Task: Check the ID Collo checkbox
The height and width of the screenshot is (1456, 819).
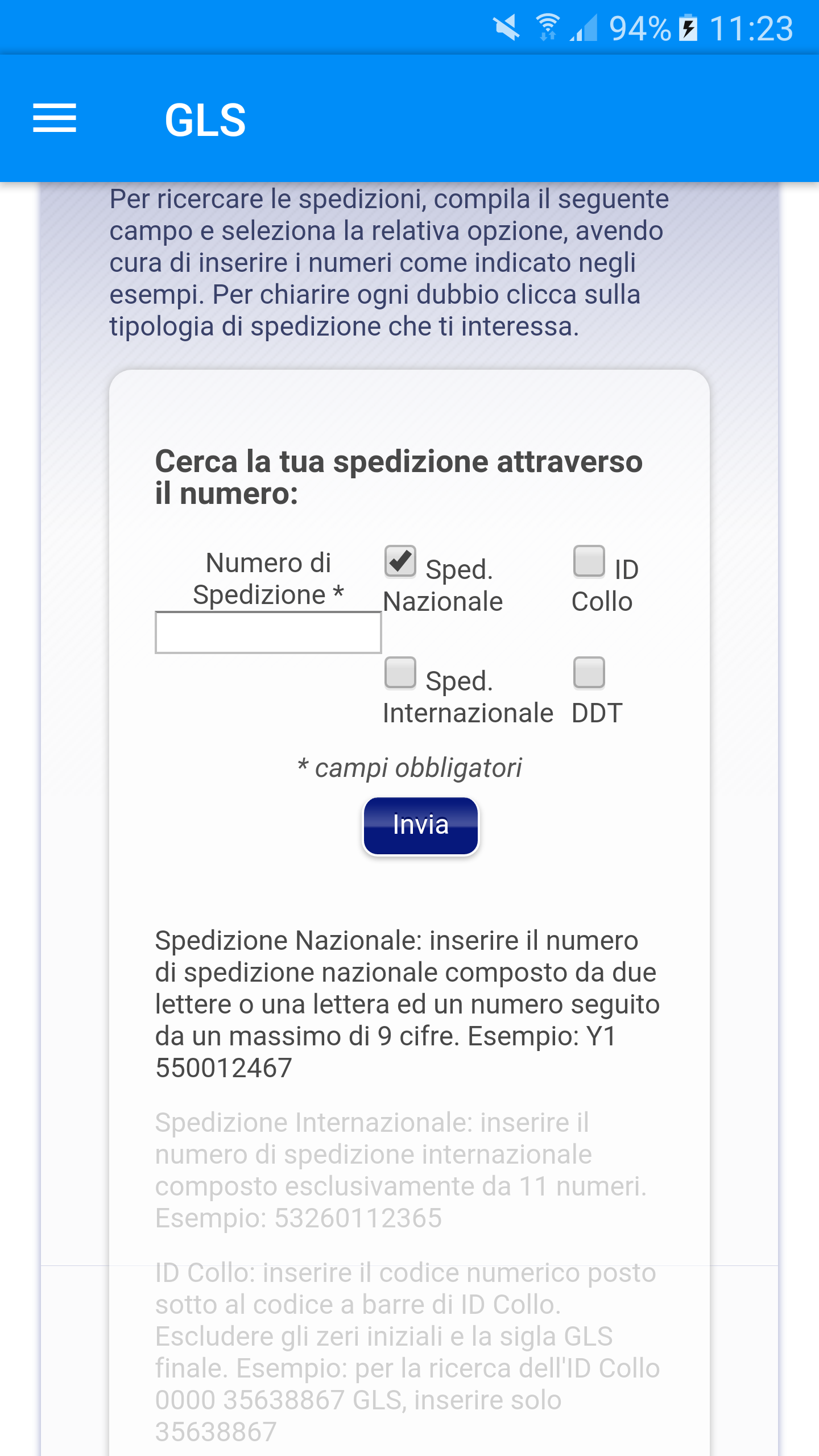Action: (x=589, y=561)
